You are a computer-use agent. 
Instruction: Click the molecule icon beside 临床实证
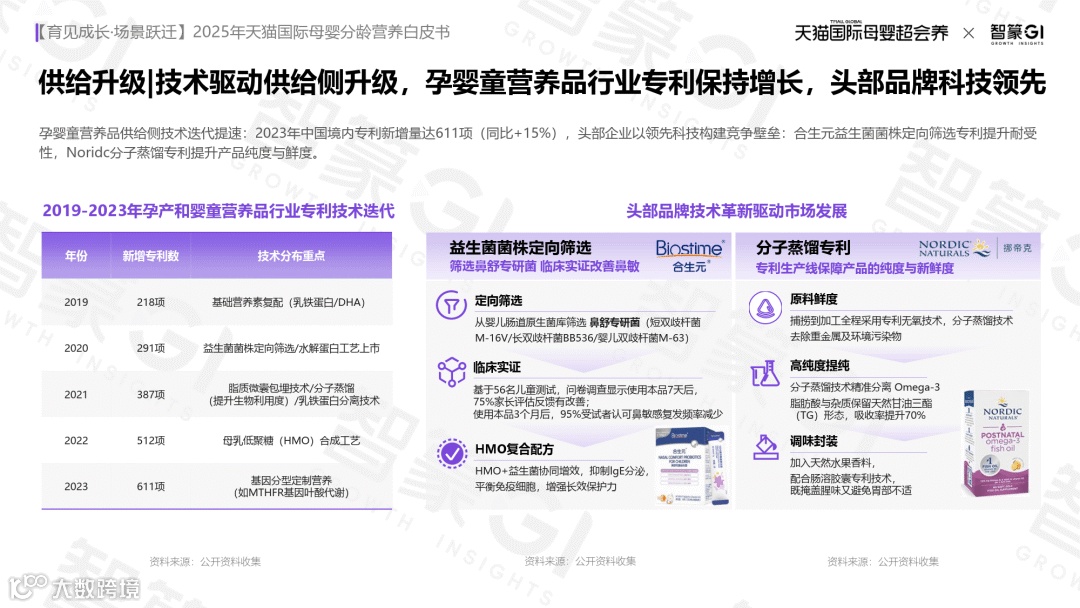coord(452,372)
